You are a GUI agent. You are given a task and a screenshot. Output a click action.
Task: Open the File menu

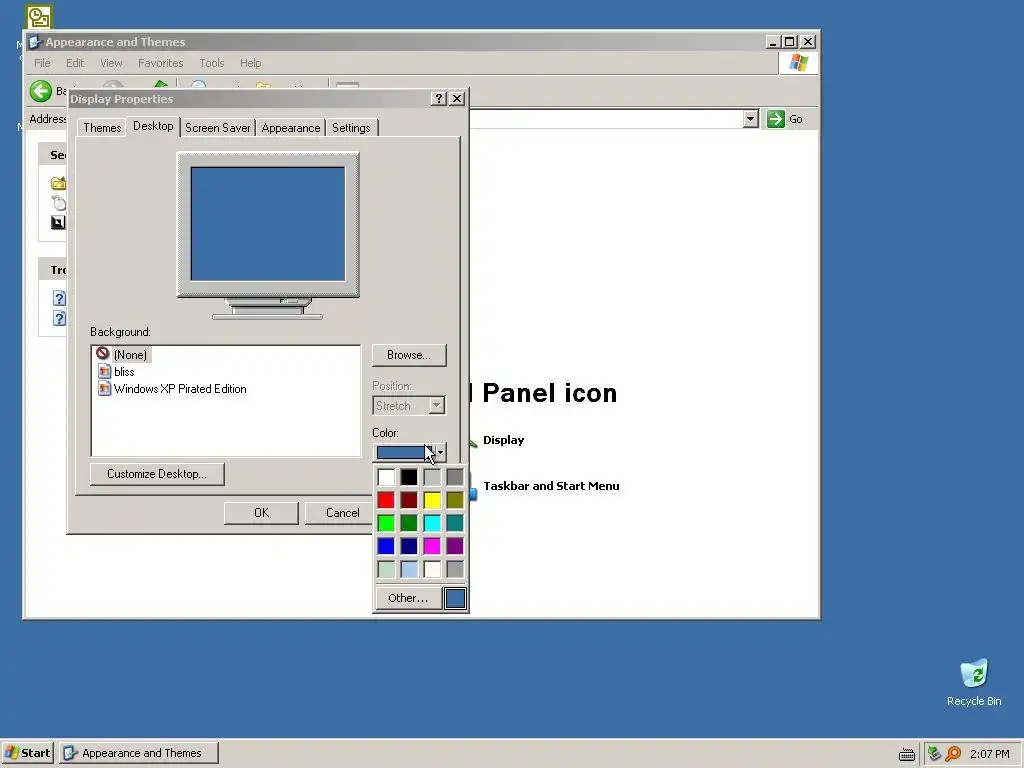[42, 63]
